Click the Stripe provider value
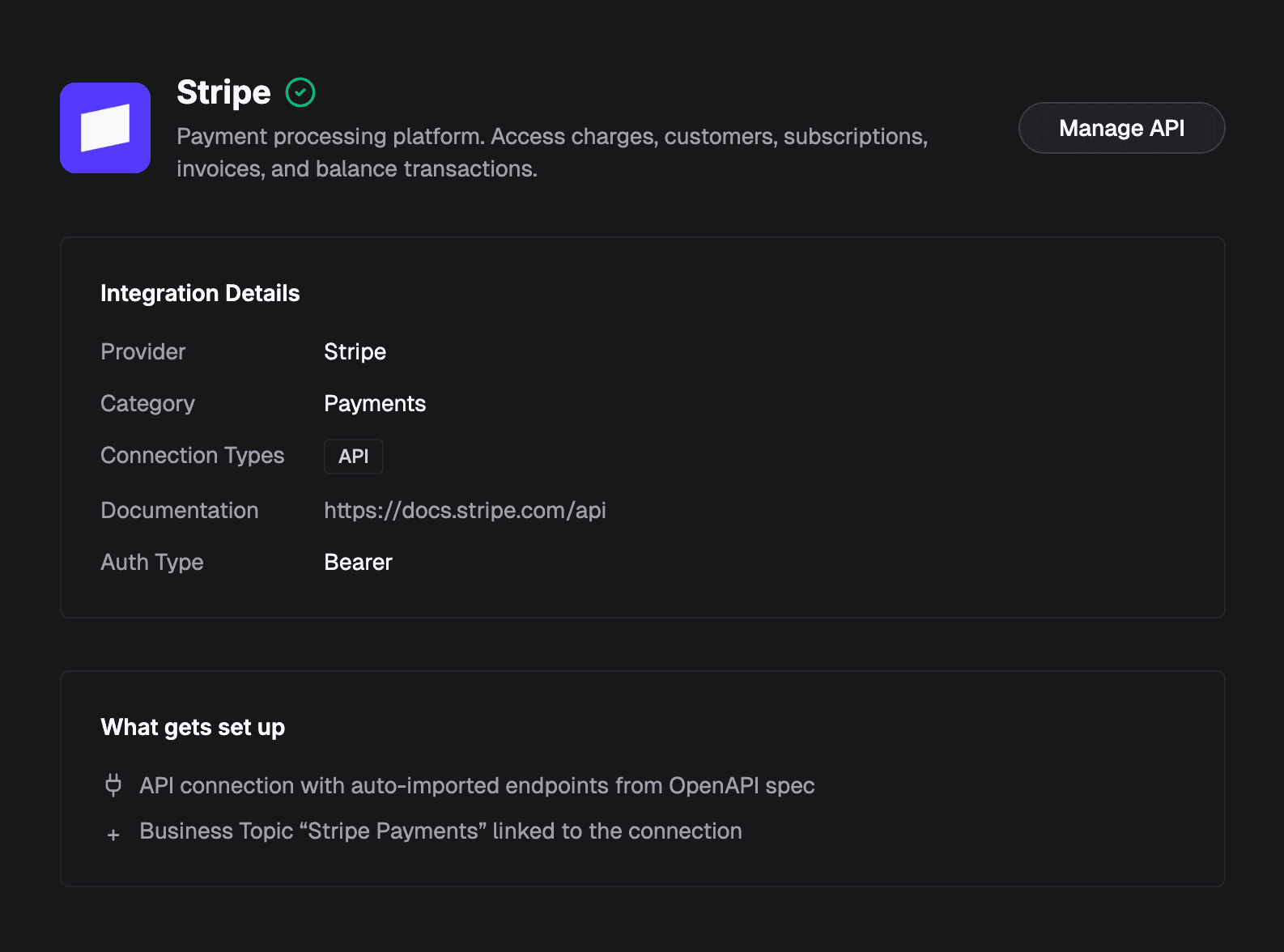Viewport: 1284px width, 952px height. point(355,352)
